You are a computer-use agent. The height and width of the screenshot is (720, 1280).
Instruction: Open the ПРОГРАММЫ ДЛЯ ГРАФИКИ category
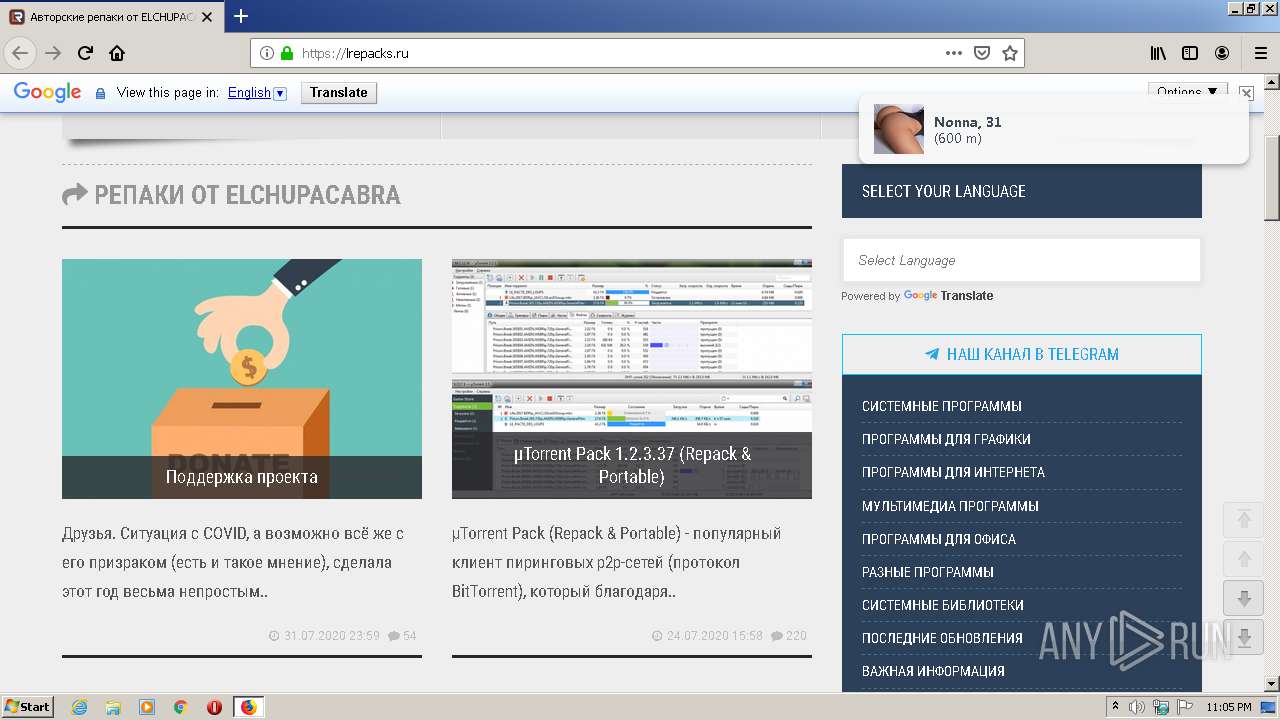click(946, 439)
